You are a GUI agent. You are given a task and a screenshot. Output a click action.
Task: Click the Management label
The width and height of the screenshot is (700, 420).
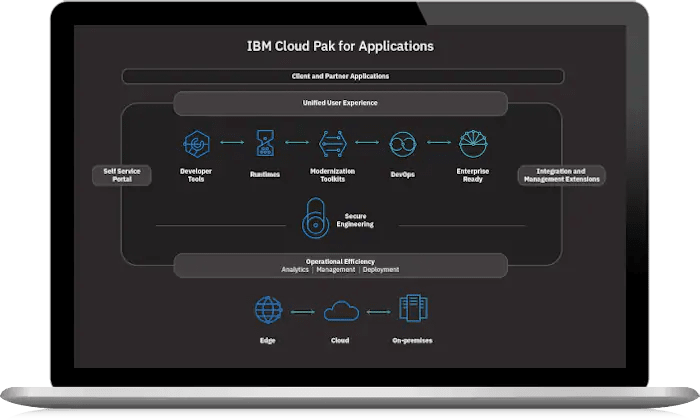[x=336, y=270]
